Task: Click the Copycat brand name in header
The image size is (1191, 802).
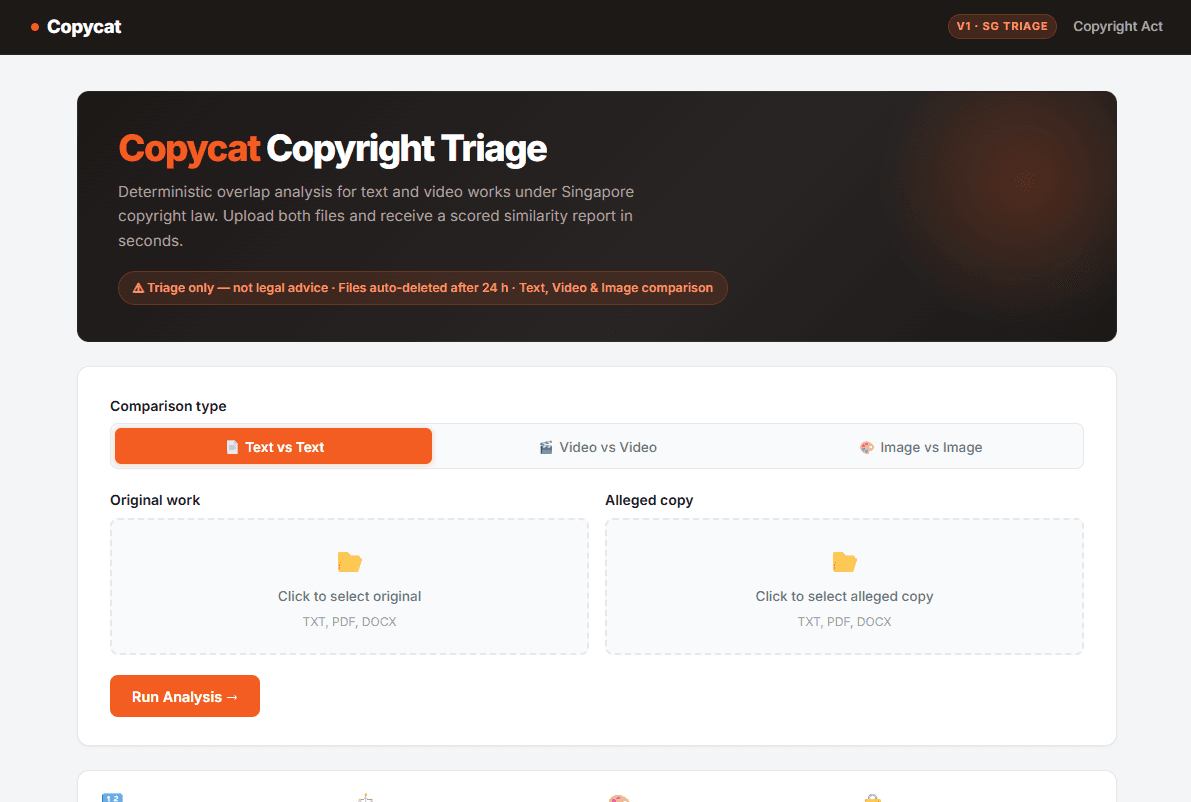Action: (x=84, y=27)
